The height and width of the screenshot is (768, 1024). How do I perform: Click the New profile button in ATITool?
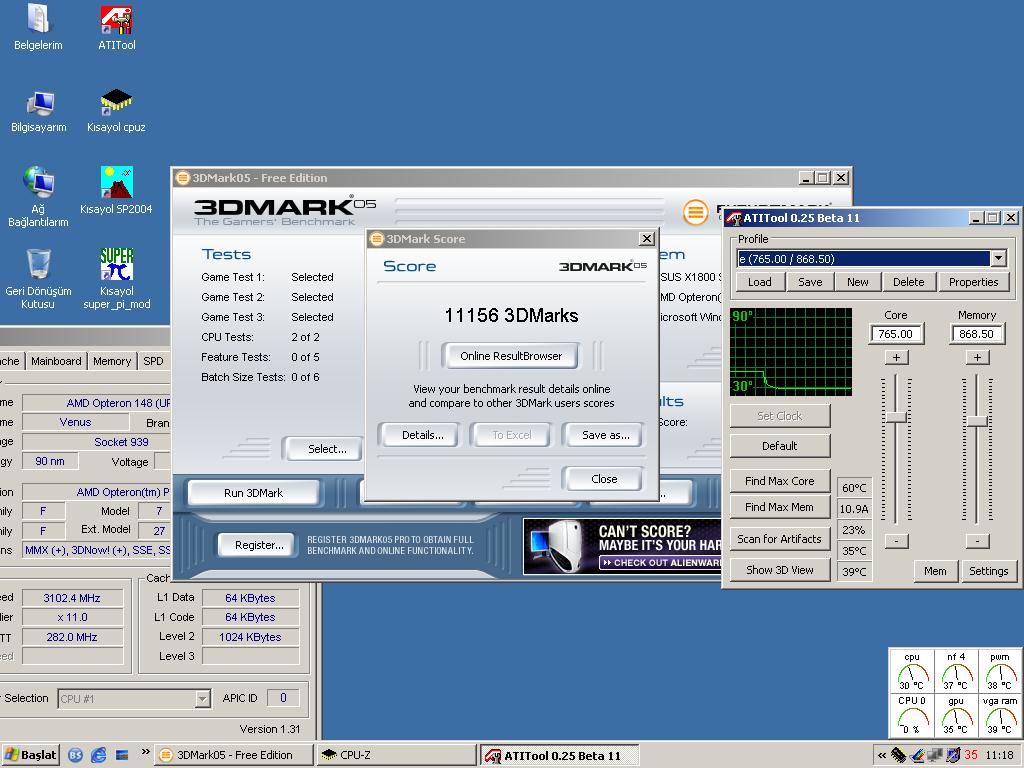point(857,282)
